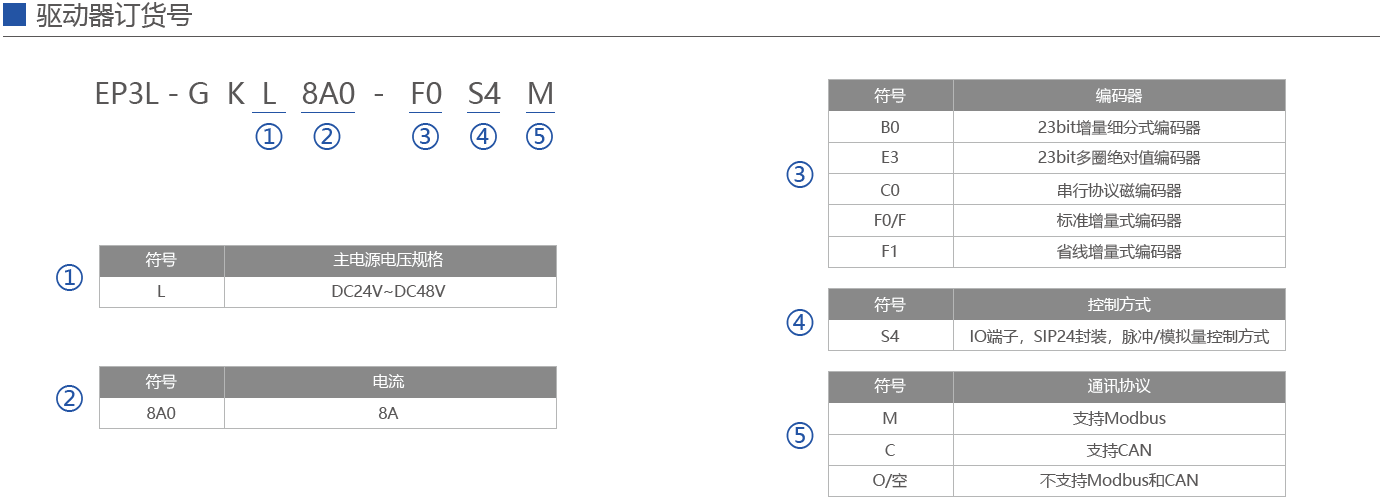This screenshot has height=499, width=1381.
Task: Select circled ⑤ beside the 通讯协议 table
Action: 799,435
